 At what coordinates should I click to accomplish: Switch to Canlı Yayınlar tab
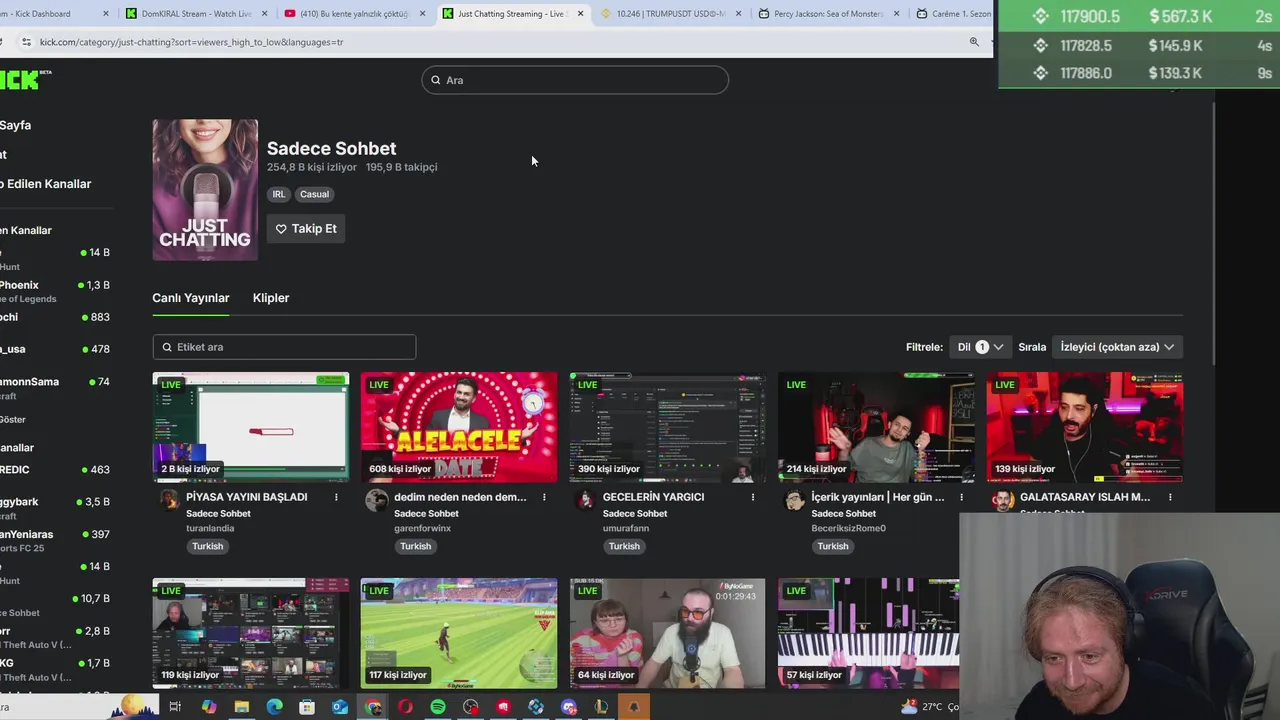[x=190, y=298]
